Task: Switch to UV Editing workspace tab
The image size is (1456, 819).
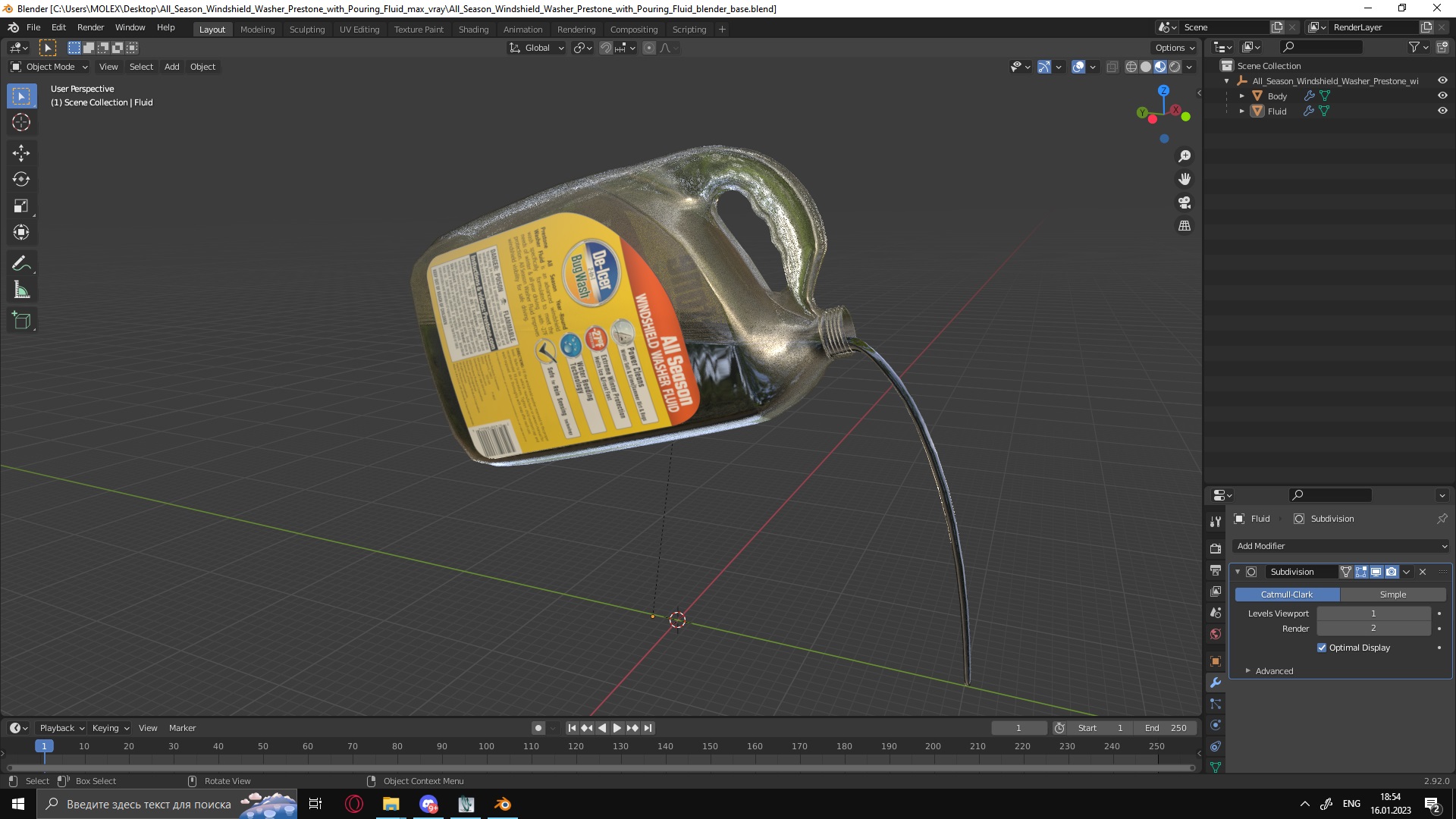Action: tap(359, 29)
